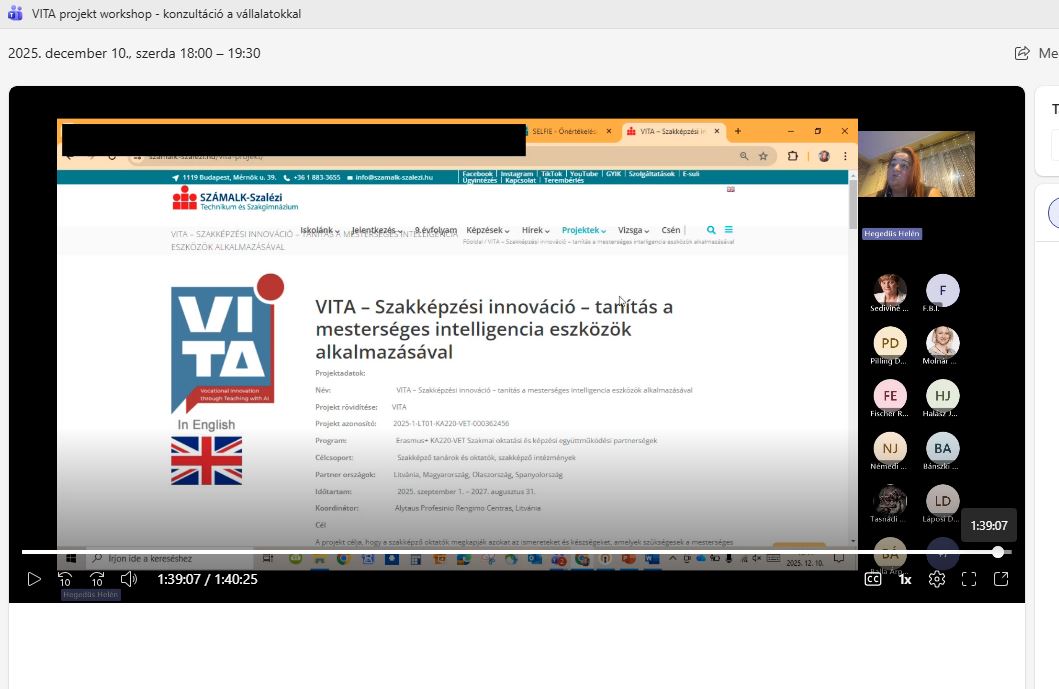This screenshot has width=1059, height=689.
Task: Toggle closed captions on the video
Action: pyautogui.click(x=872, y=579)
